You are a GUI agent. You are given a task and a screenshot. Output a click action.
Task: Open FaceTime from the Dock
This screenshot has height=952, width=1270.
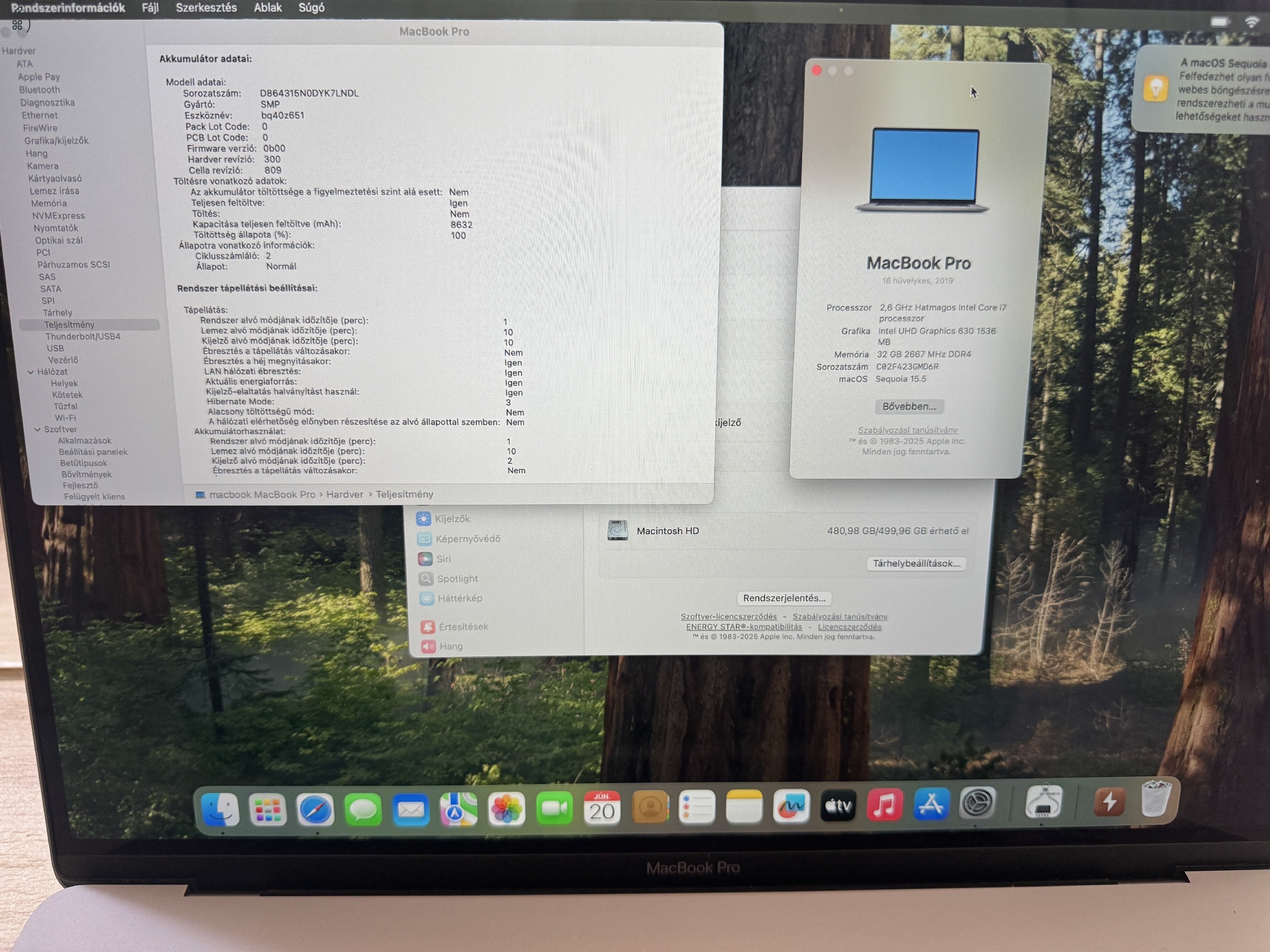pyautogui.click(x=554, y=808)
